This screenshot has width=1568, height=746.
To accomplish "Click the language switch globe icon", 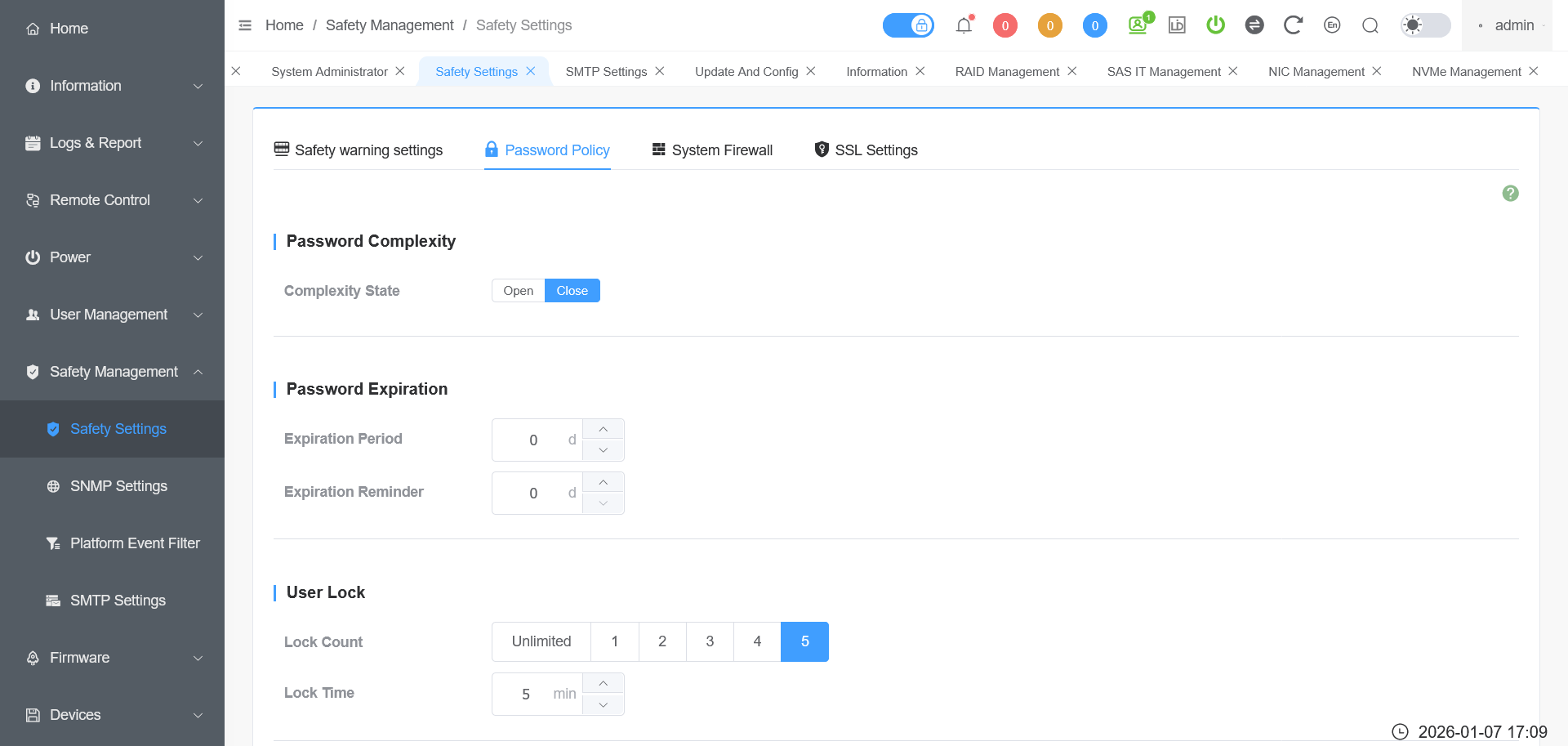I will coord(1332,25).
